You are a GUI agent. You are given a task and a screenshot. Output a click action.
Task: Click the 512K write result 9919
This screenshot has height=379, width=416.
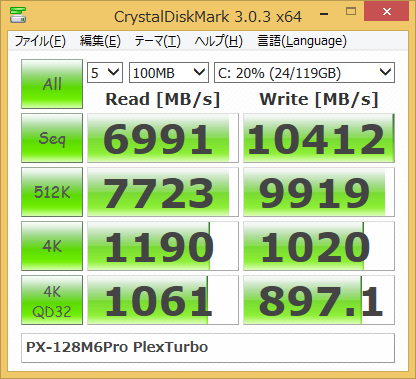click(319, 192)
